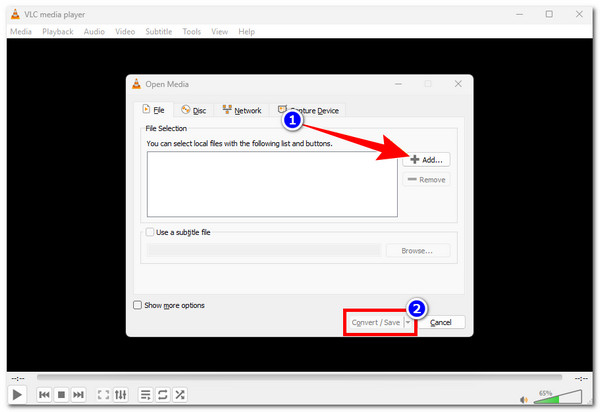The image size is (600, 412).
Task: Skip to previous media track
Action: click(44, 394)
